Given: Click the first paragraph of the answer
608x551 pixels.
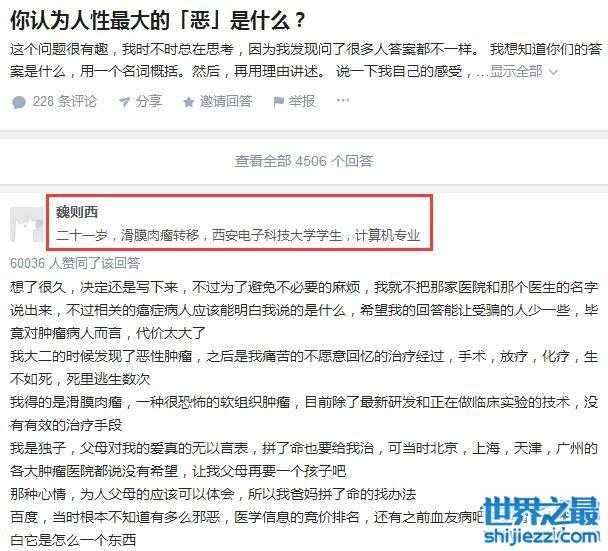Looking at the screenshot, I should click(304, 310).
